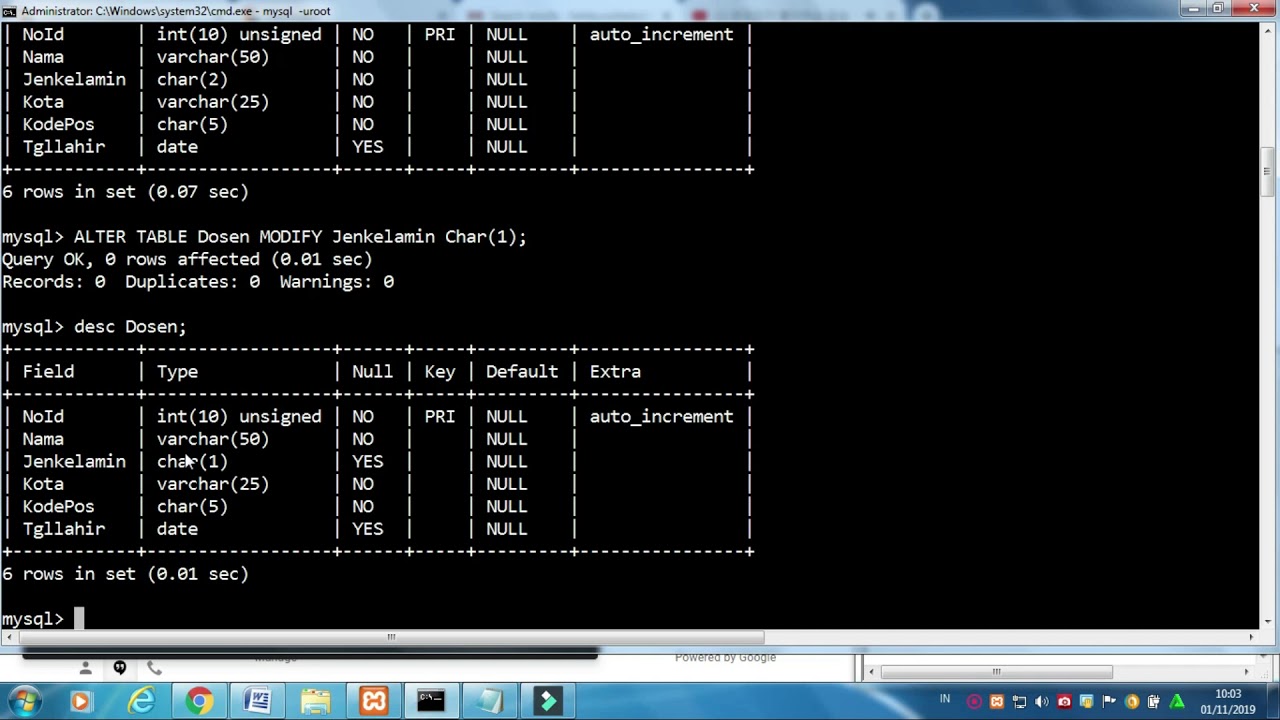The image size is (1280, 720).
Task: Click the red camera tray icon
Action: tap(1064, 702)
